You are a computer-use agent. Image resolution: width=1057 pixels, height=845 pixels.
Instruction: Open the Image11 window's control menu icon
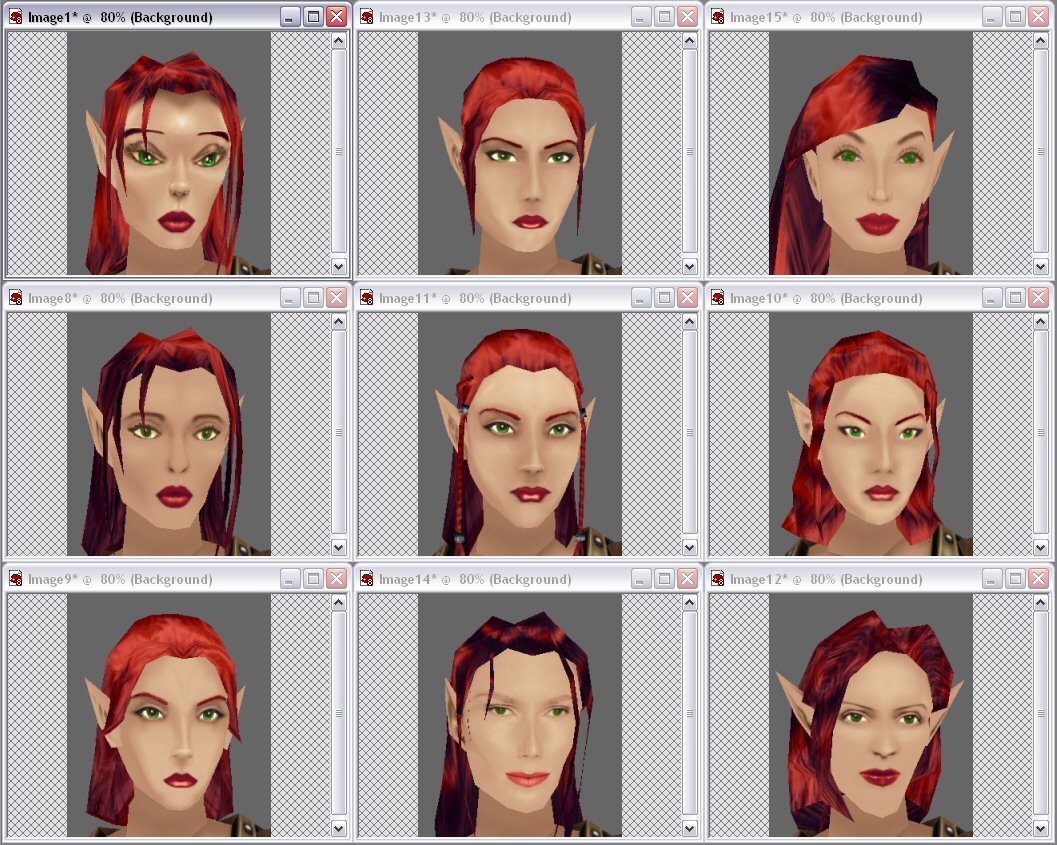pyautogui.click(x=367, y=298)
